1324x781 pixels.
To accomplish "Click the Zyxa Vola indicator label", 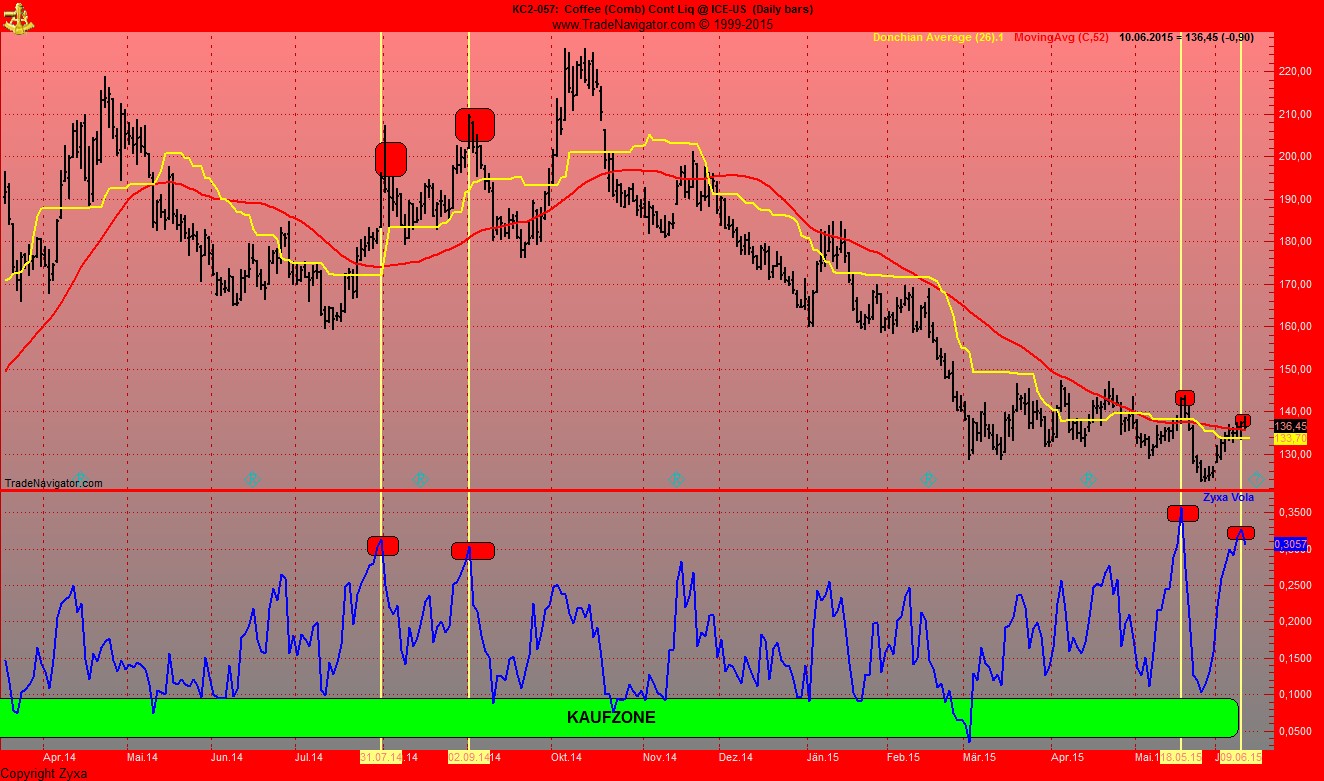I will pos(1228,497).
